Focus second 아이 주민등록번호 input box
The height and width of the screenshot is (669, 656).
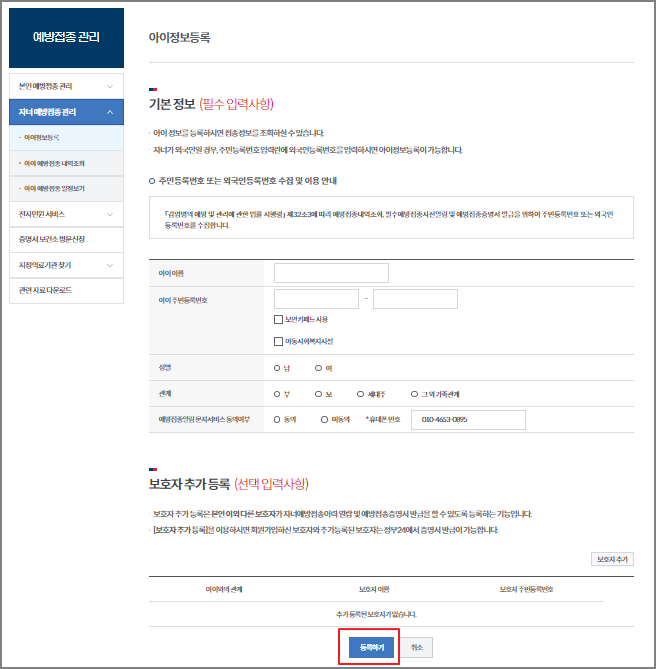(415, 299)
